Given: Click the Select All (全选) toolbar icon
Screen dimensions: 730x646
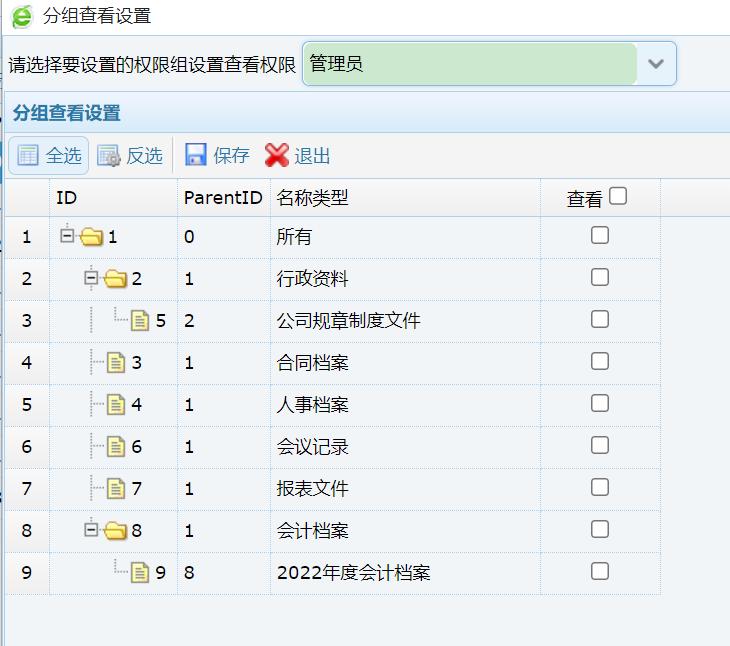Looking at the screenshot, I should pos(28,156).
